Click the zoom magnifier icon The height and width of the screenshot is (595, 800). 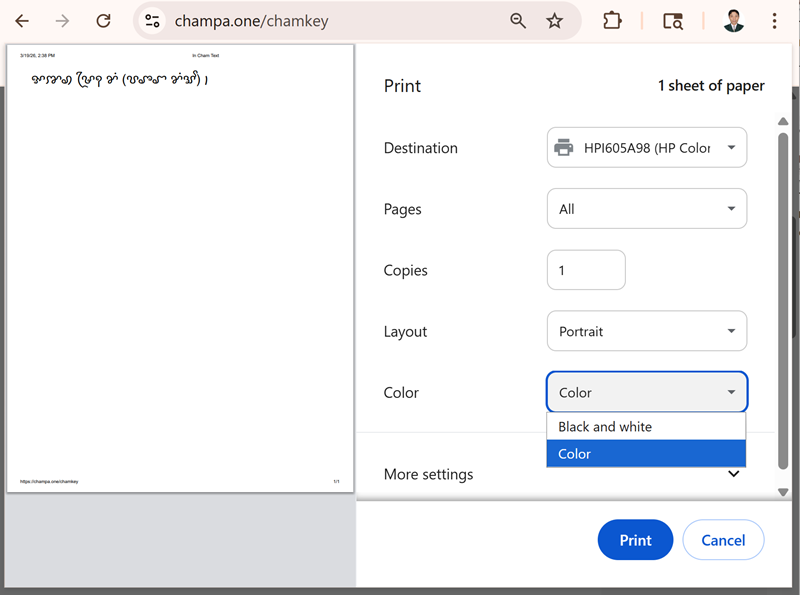pos(518,21)
